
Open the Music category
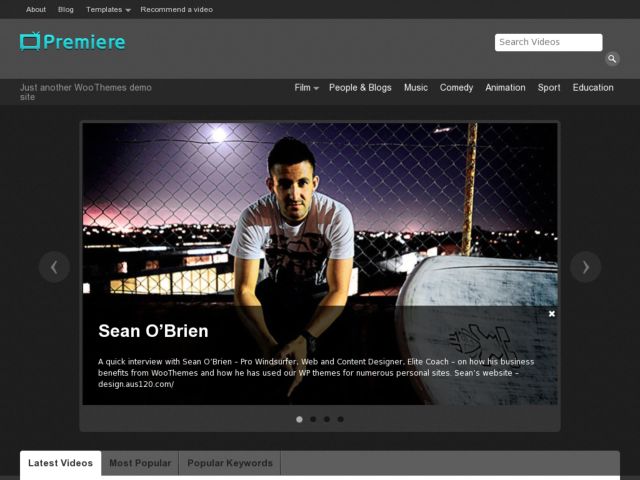point(416,88)
